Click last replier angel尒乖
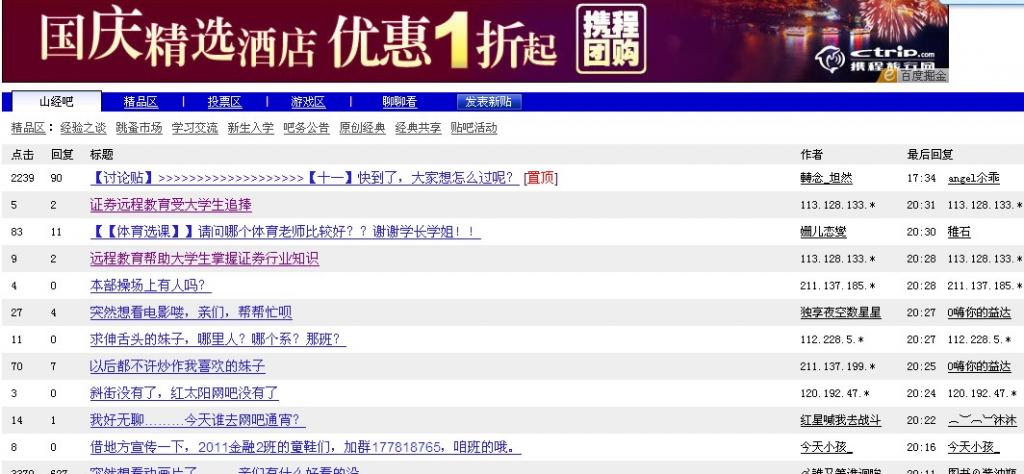Screen dimensions: 1024x474 click(973, 178)
